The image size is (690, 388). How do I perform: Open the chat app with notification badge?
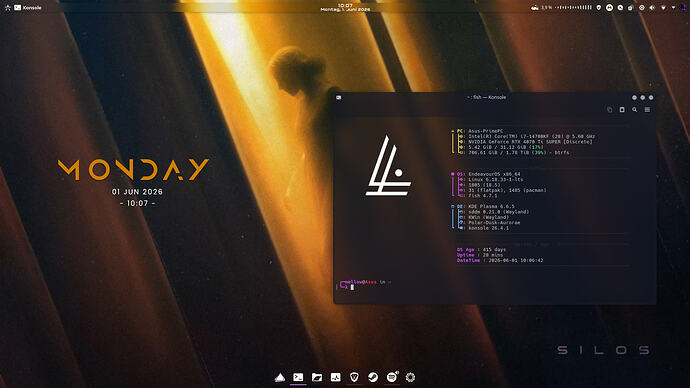(x=392, y=377)
